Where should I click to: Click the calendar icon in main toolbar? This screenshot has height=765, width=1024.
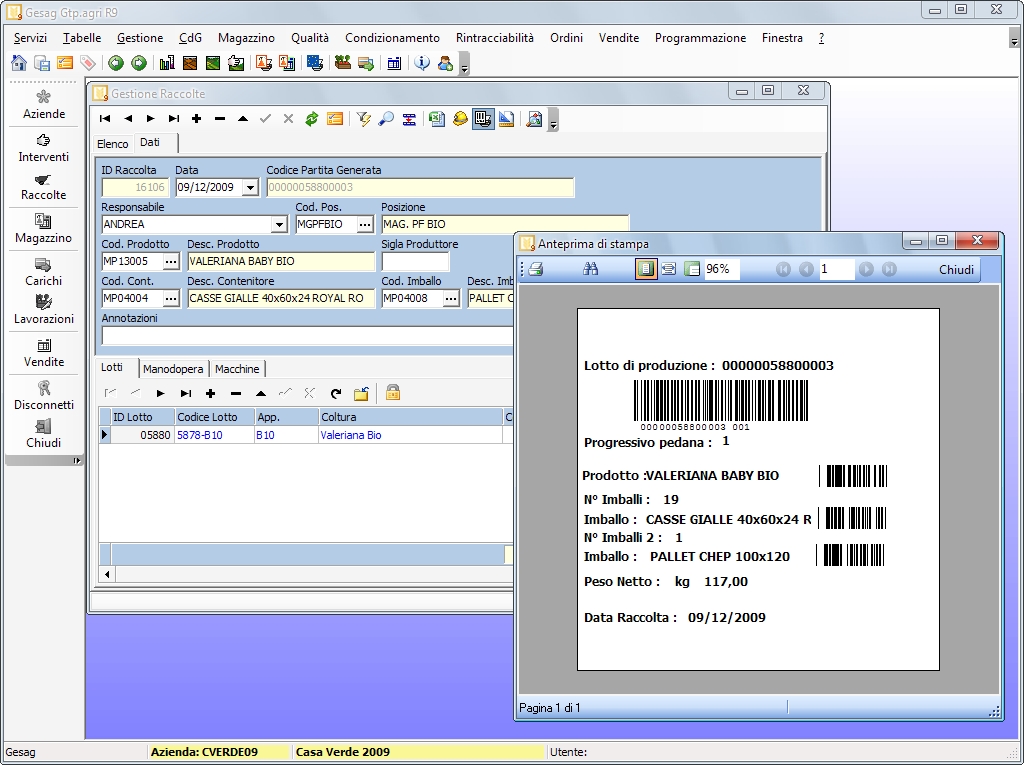click(394, 63)
